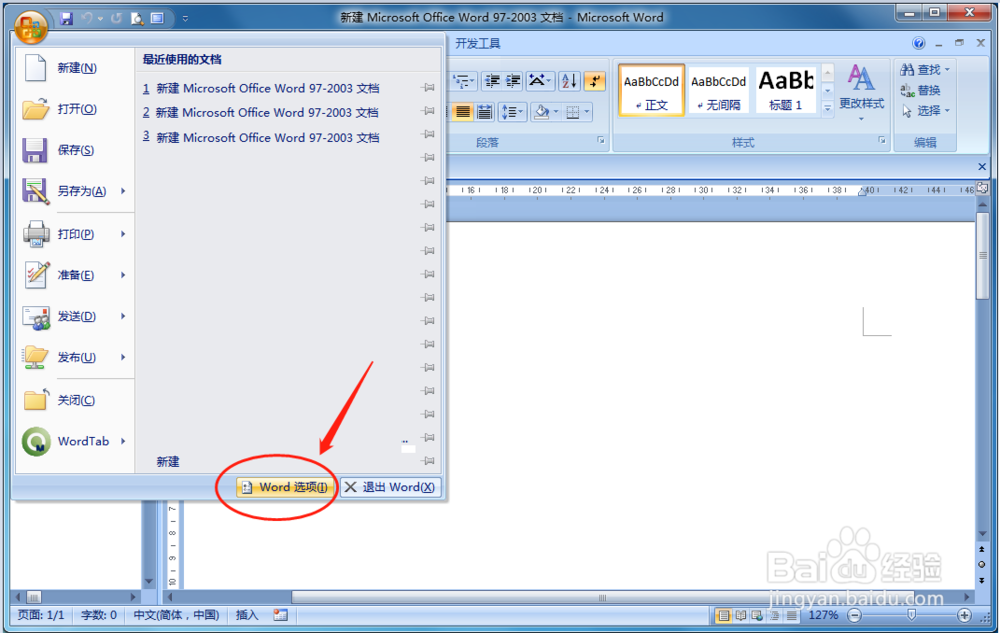Pin first recent document to list

429,87
